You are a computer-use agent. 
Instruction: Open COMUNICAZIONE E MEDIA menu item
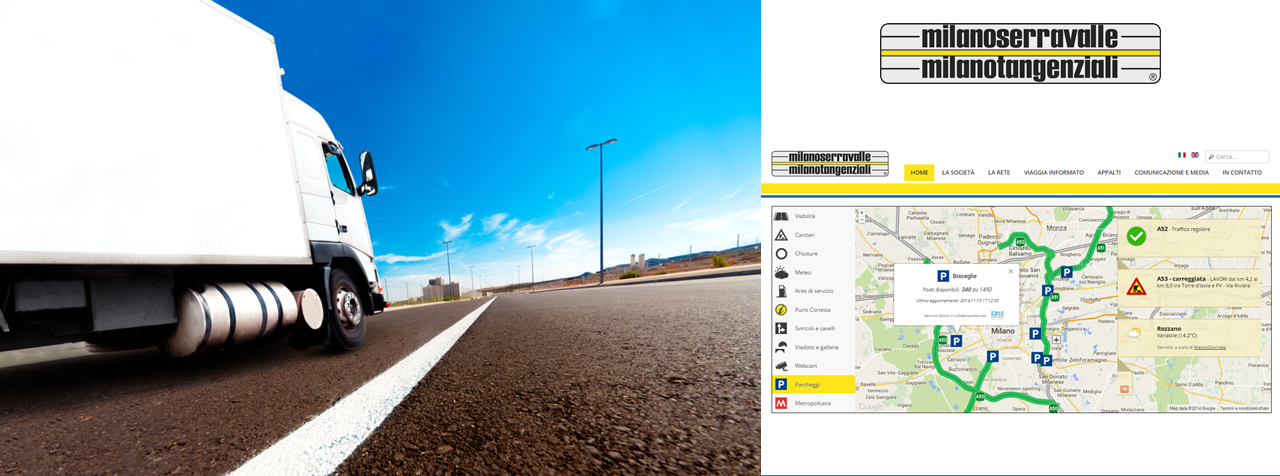[1171, 172]
